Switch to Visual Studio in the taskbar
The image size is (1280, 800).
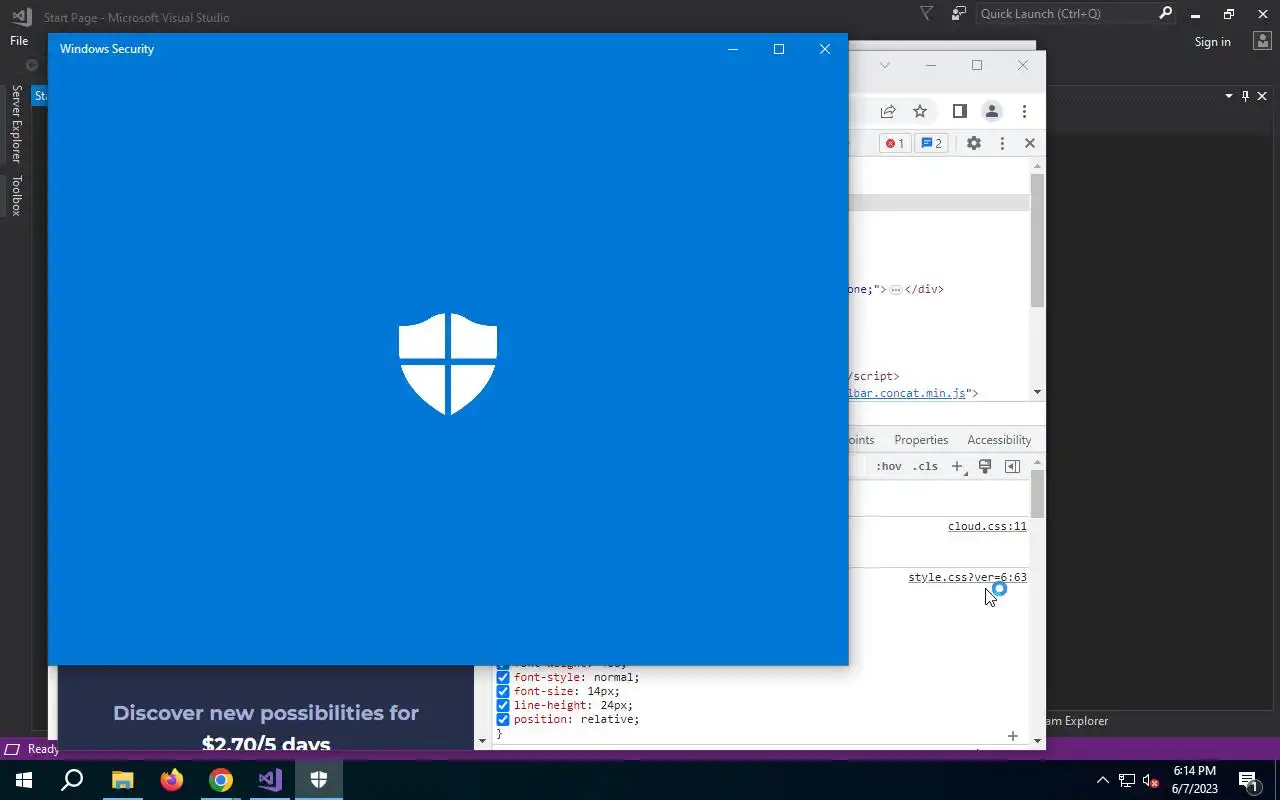pos(270,780)
